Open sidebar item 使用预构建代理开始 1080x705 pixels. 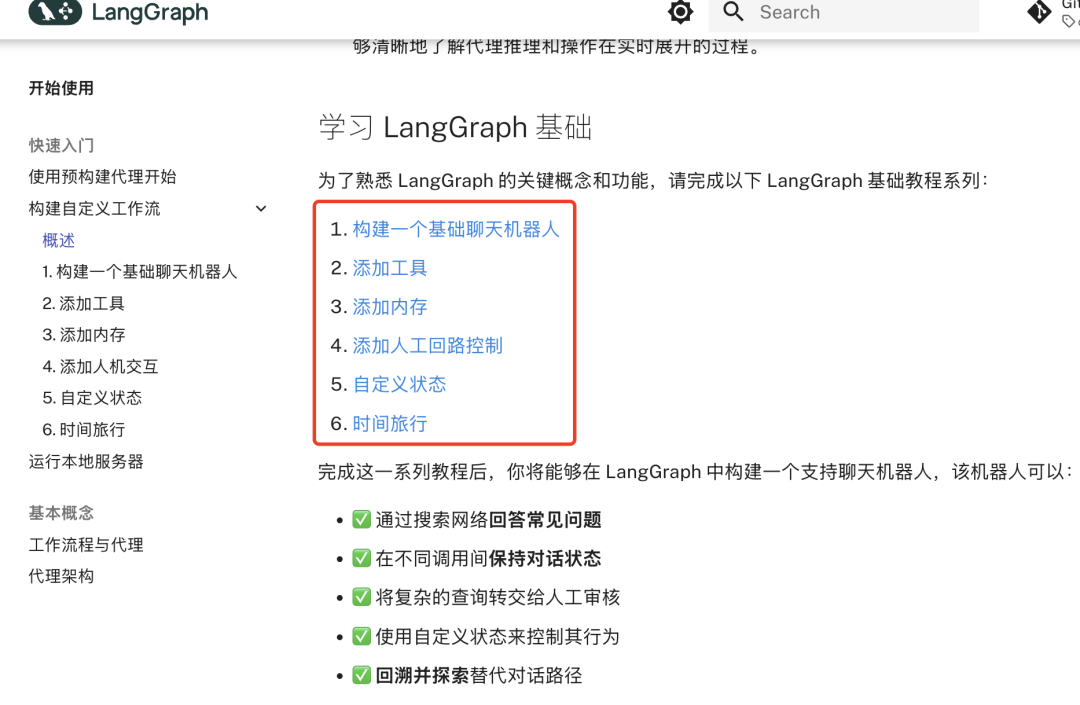(x=103, y=177)
